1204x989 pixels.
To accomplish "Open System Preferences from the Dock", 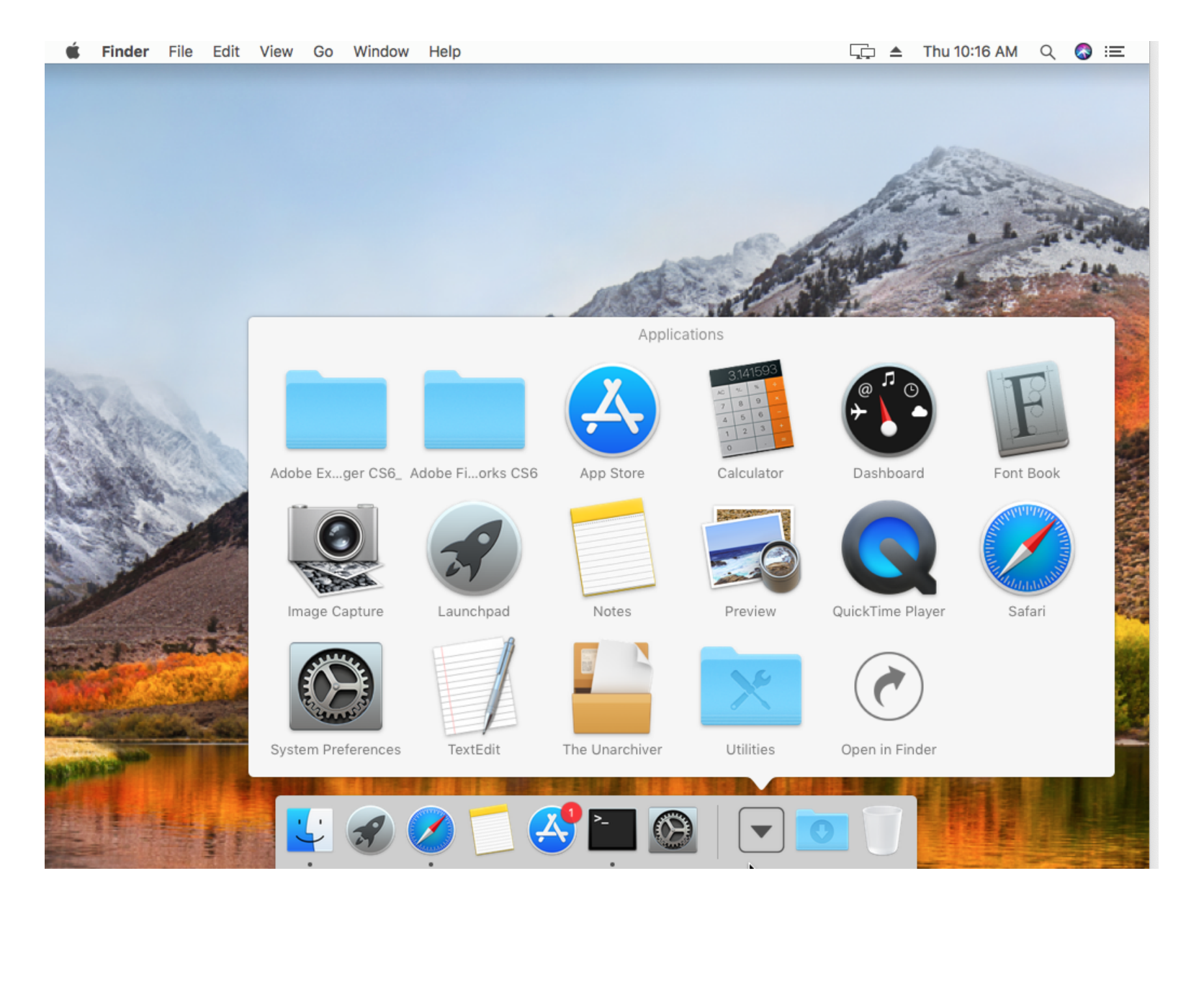I will [673, 830].
